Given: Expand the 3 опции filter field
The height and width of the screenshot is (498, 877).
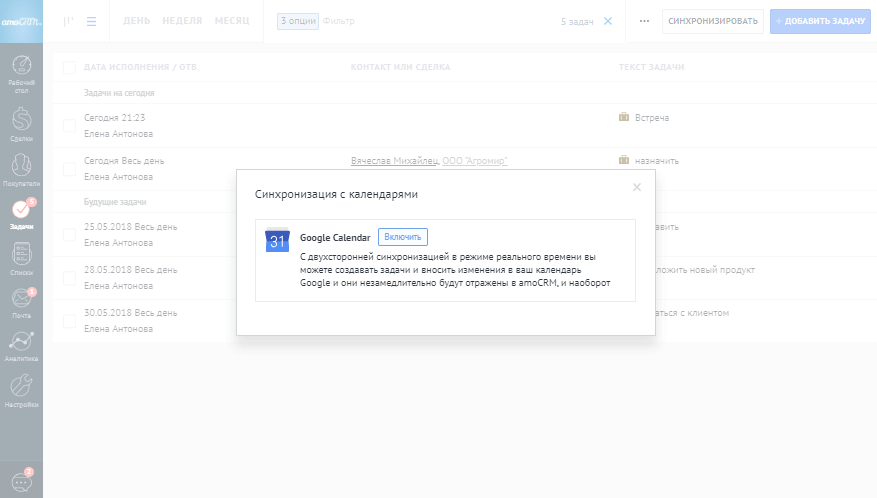Looking at the screenshot, I should [x=297, y=21].
